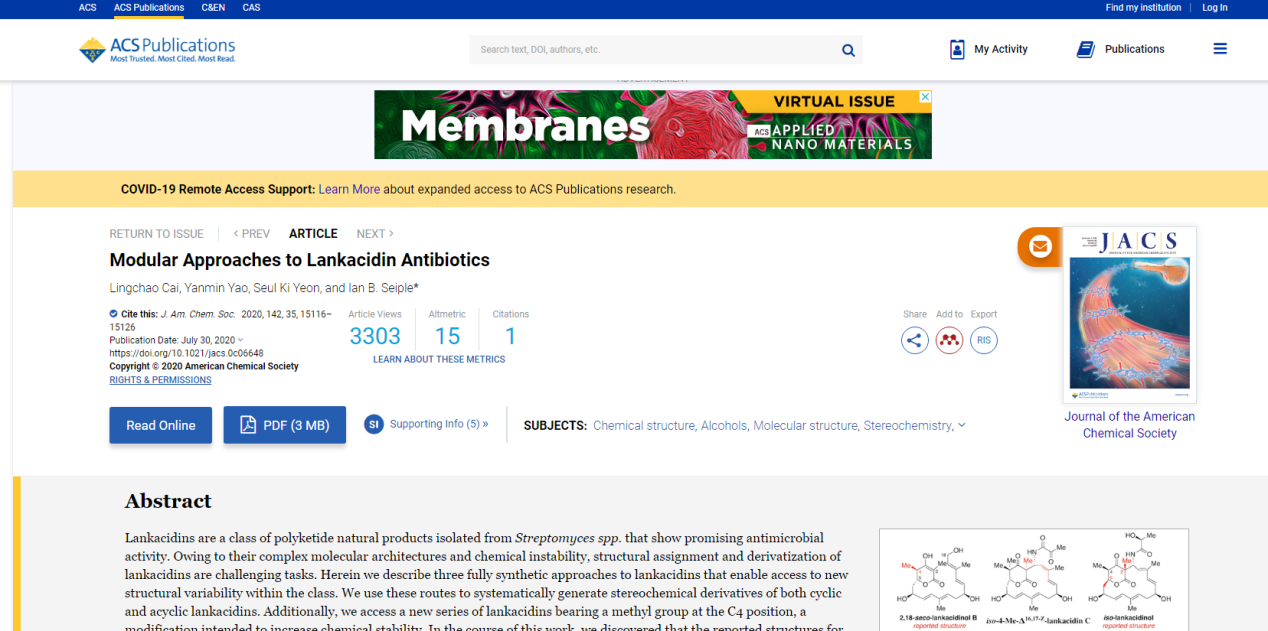Click the Share icon
Screen dimensions: 1268x631
point(914,340)
